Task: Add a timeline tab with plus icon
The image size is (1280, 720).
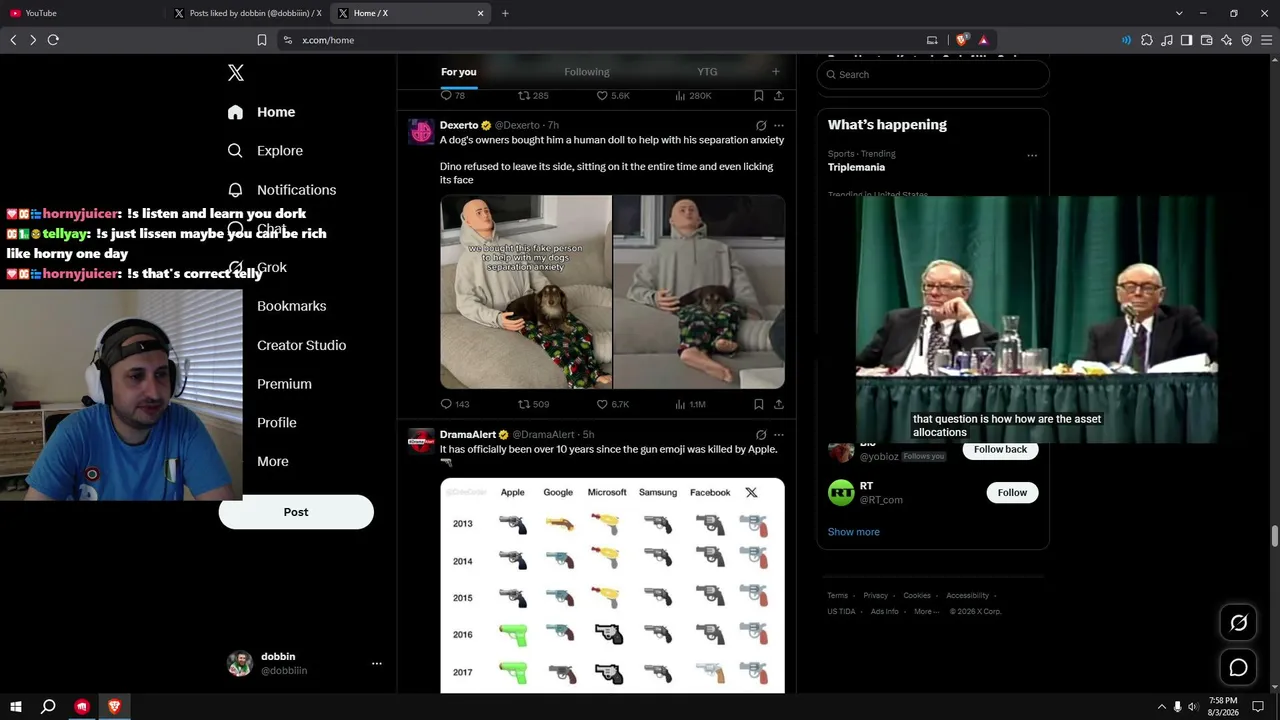Action: click(775, 72)
